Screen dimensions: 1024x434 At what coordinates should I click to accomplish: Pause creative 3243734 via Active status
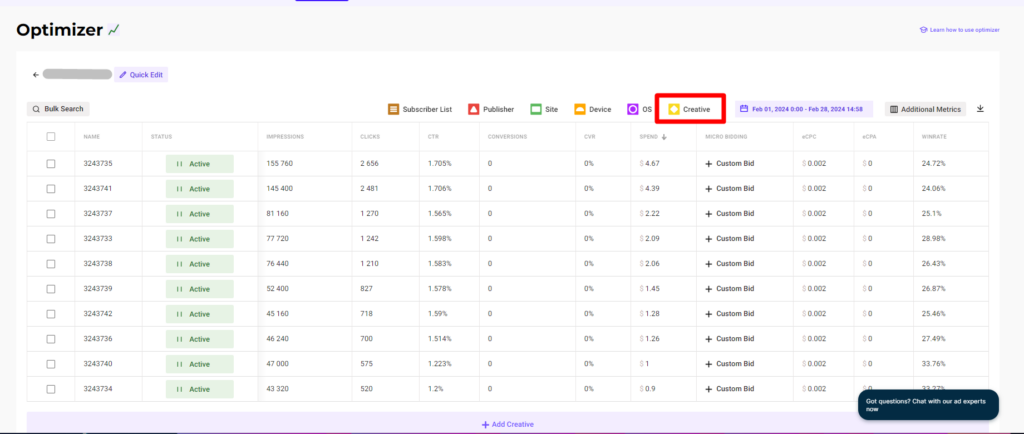point(199,389)
